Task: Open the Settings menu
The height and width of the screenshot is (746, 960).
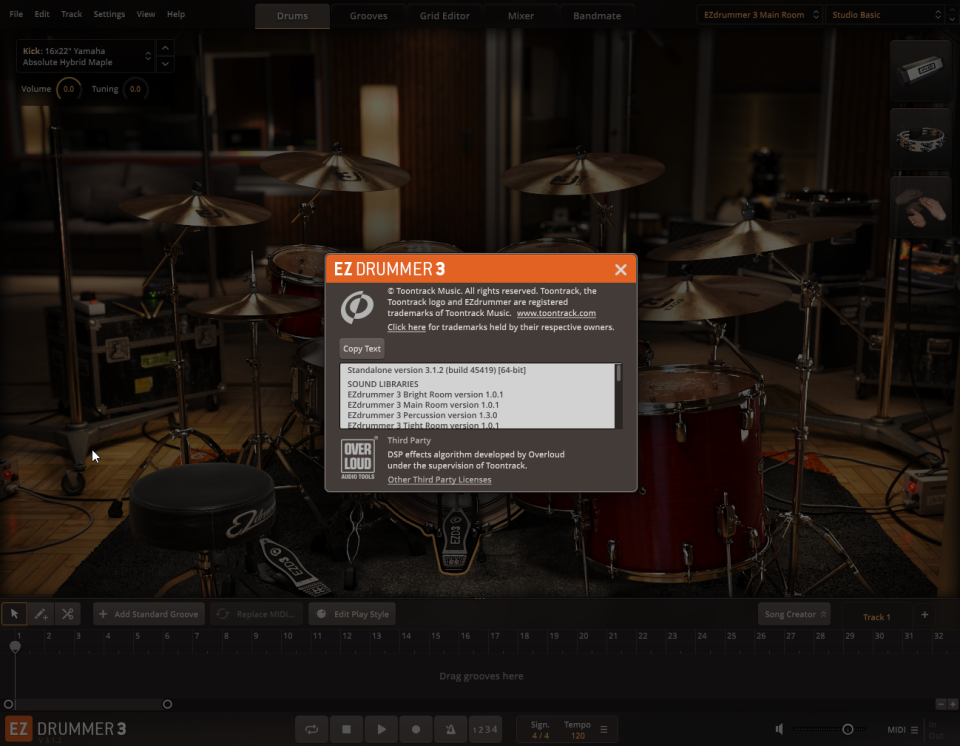Action: pos(109,14)
